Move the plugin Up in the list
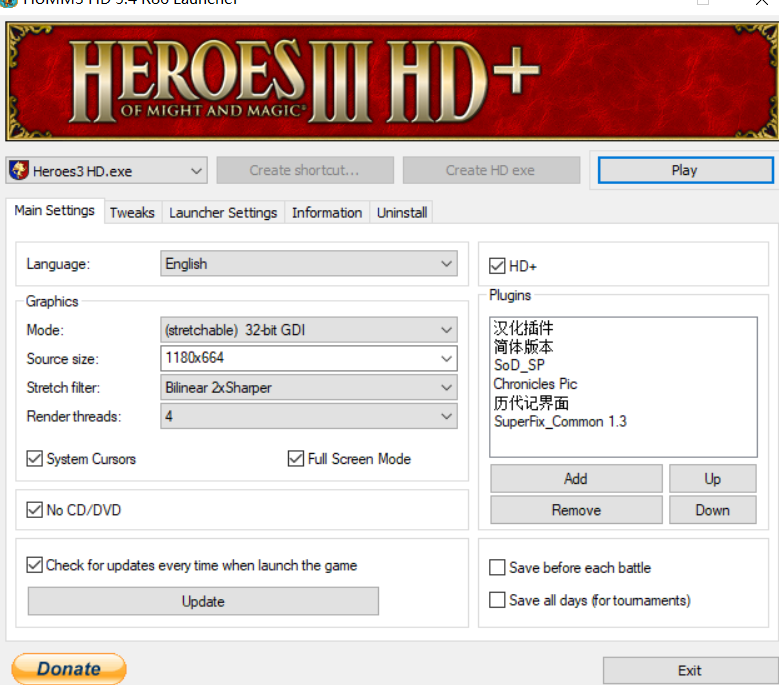Image resolution: width=779 pixels, height=685 pixels. [x=713, y=478]
